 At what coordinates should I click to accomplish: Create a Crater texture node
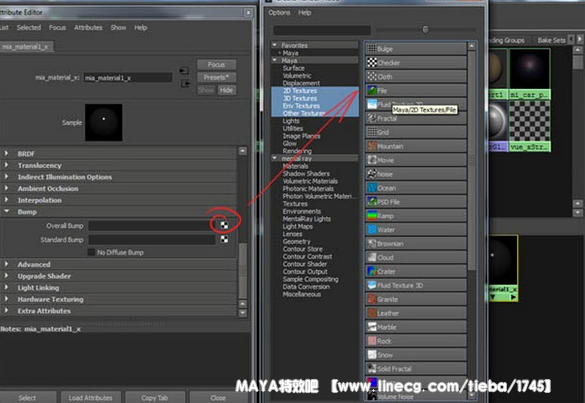coord(416,271)
